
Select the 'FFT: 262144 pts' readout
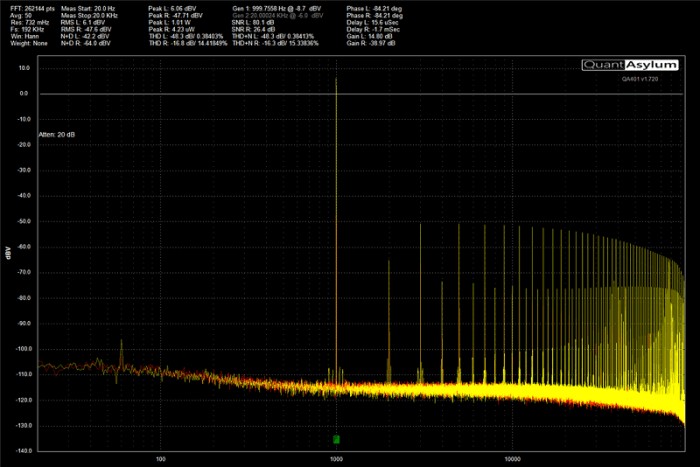click(33, 8)
